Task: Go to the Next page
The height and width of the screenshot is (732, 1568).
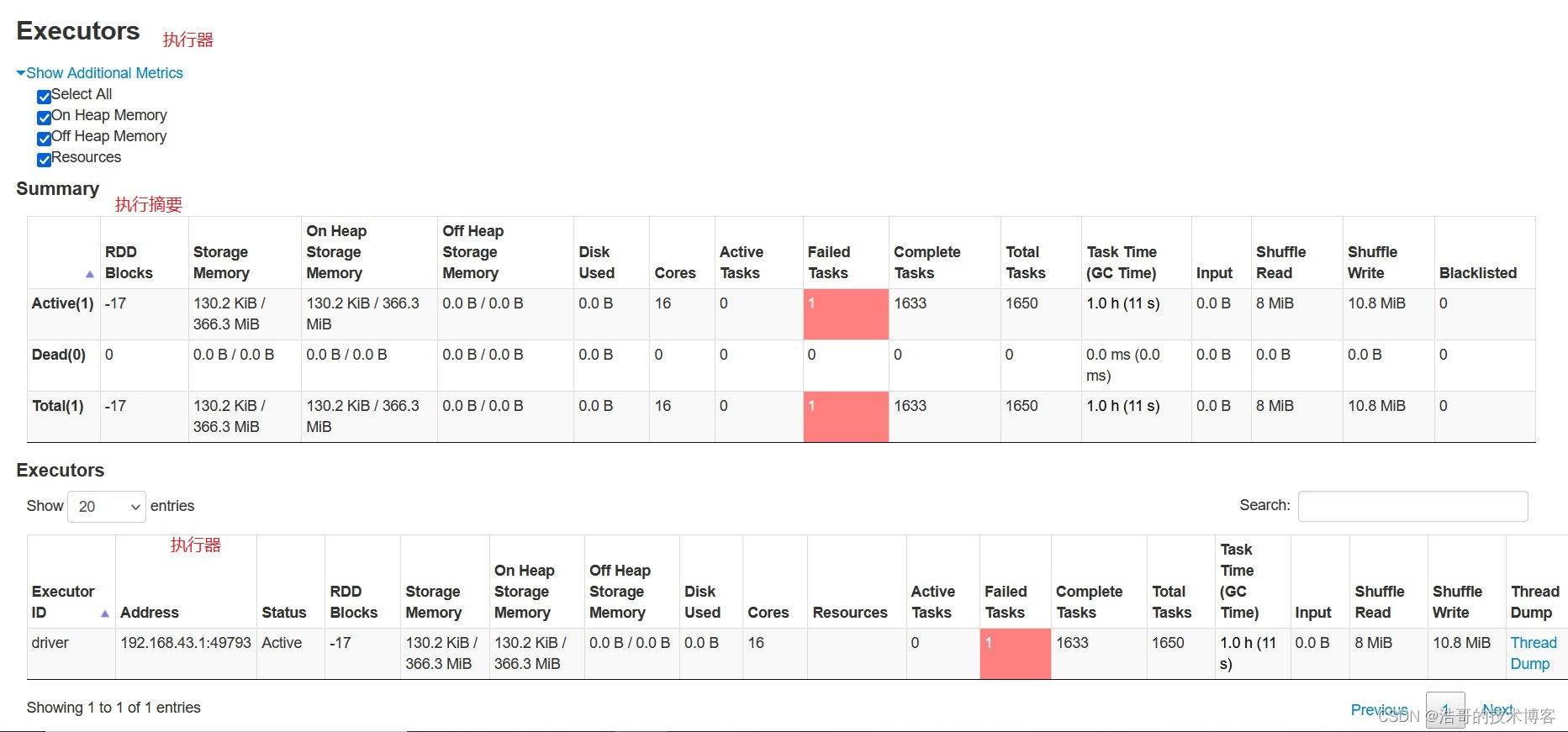Action: pyautogui.click(x=1497, y=710)
